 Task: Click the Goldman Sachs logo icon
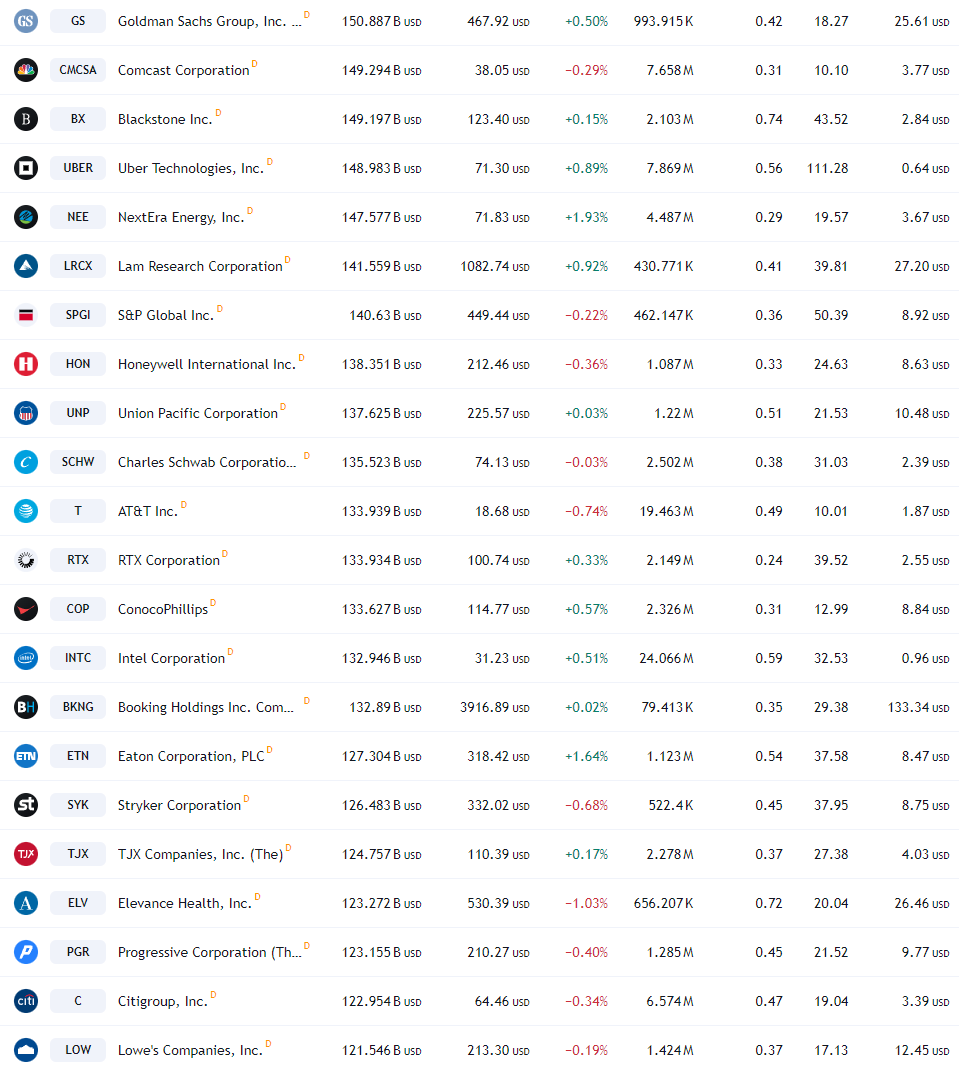[26, 21]
